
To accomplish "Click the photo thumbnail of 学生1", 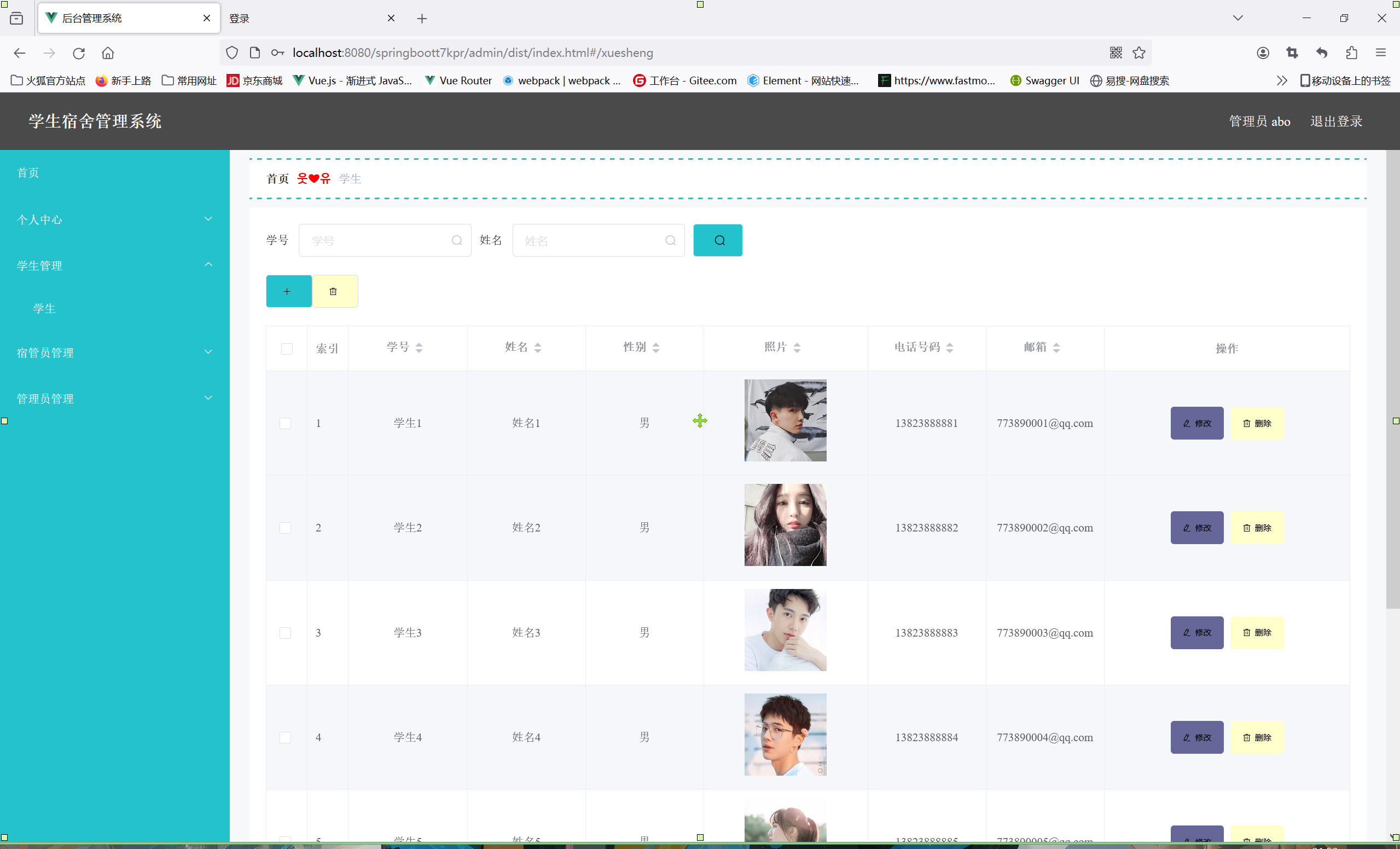I will (785, 420).
